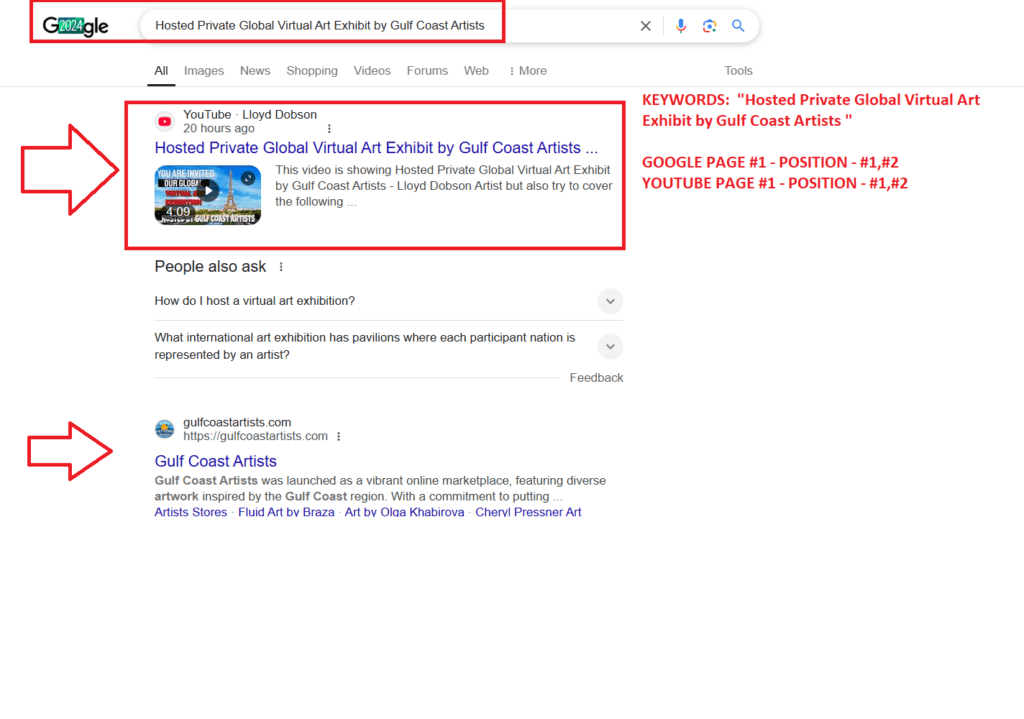Open the Shopping results tab
This screenshot has height=719, width=1024.
[312, 71]
